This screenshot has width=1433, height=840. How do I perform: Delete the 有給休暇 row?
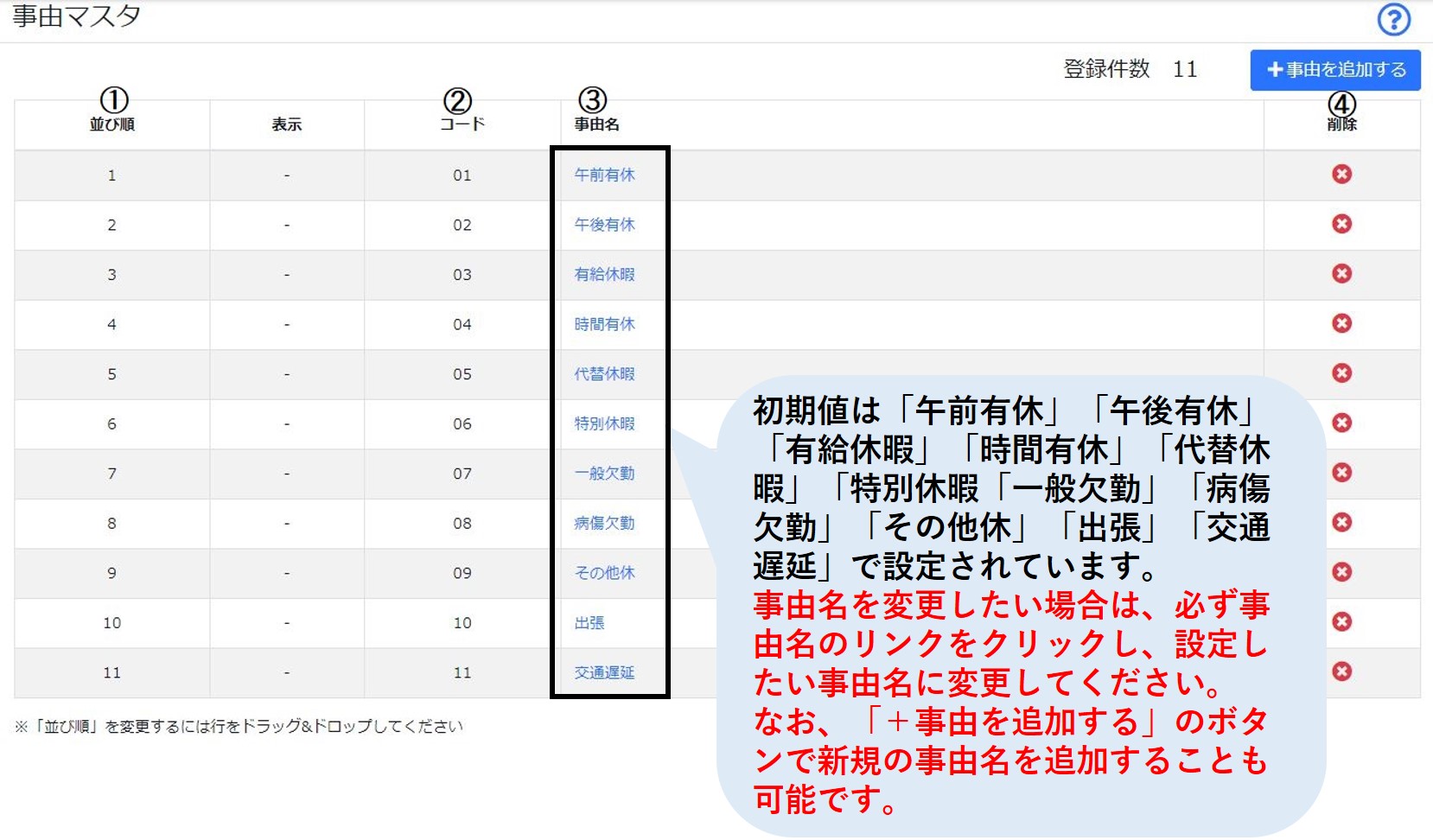(x=1341, y=274)
